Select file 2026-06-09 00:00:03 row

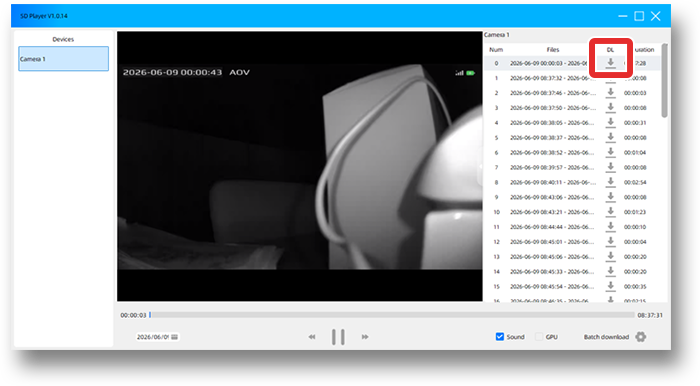tap(572, 63)
